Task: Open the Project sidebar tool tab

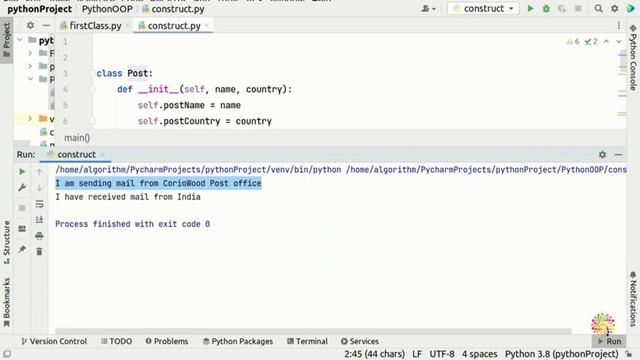Action: (x=7, y=41)
